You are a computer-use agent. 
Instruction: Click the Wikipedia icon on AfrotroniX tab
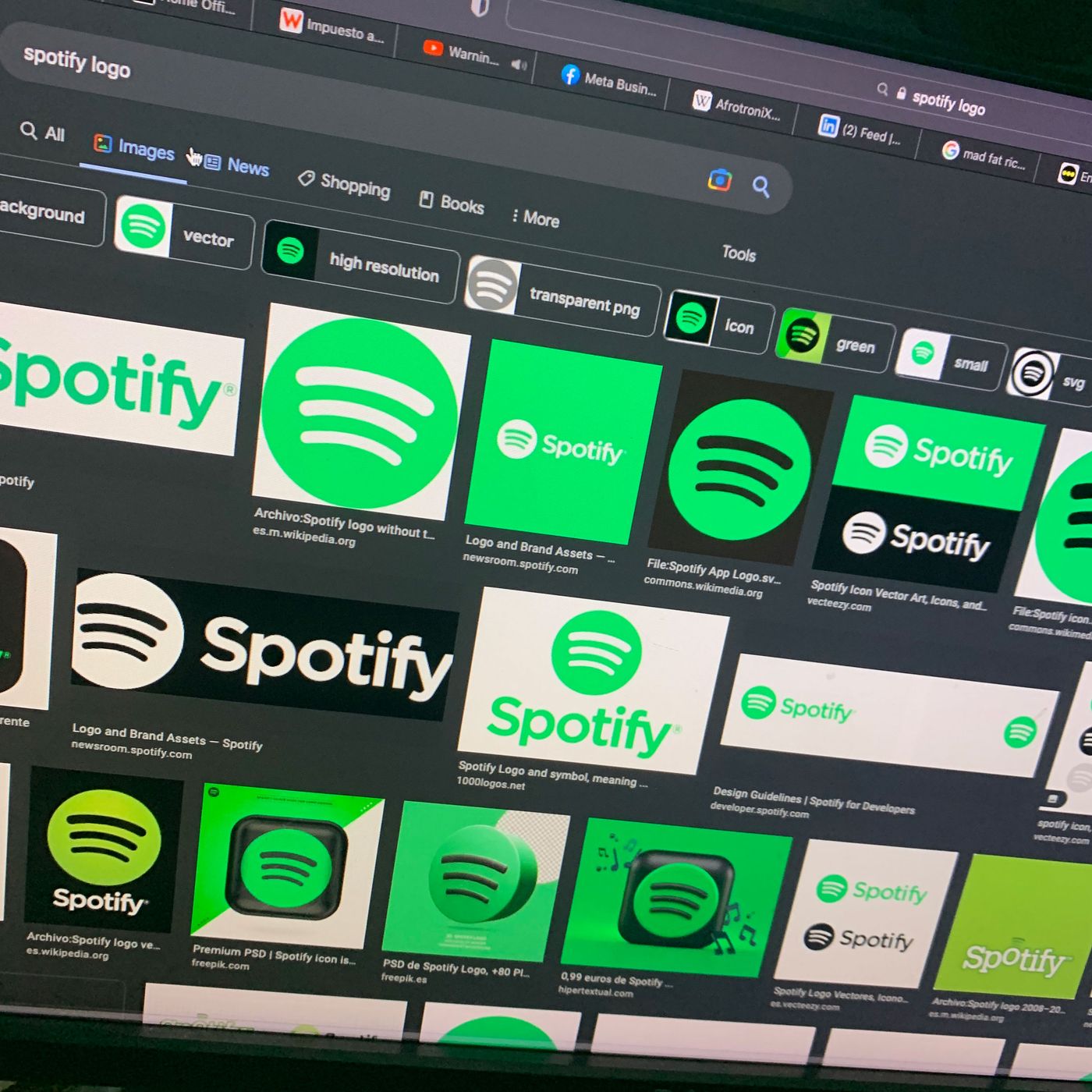702,101
